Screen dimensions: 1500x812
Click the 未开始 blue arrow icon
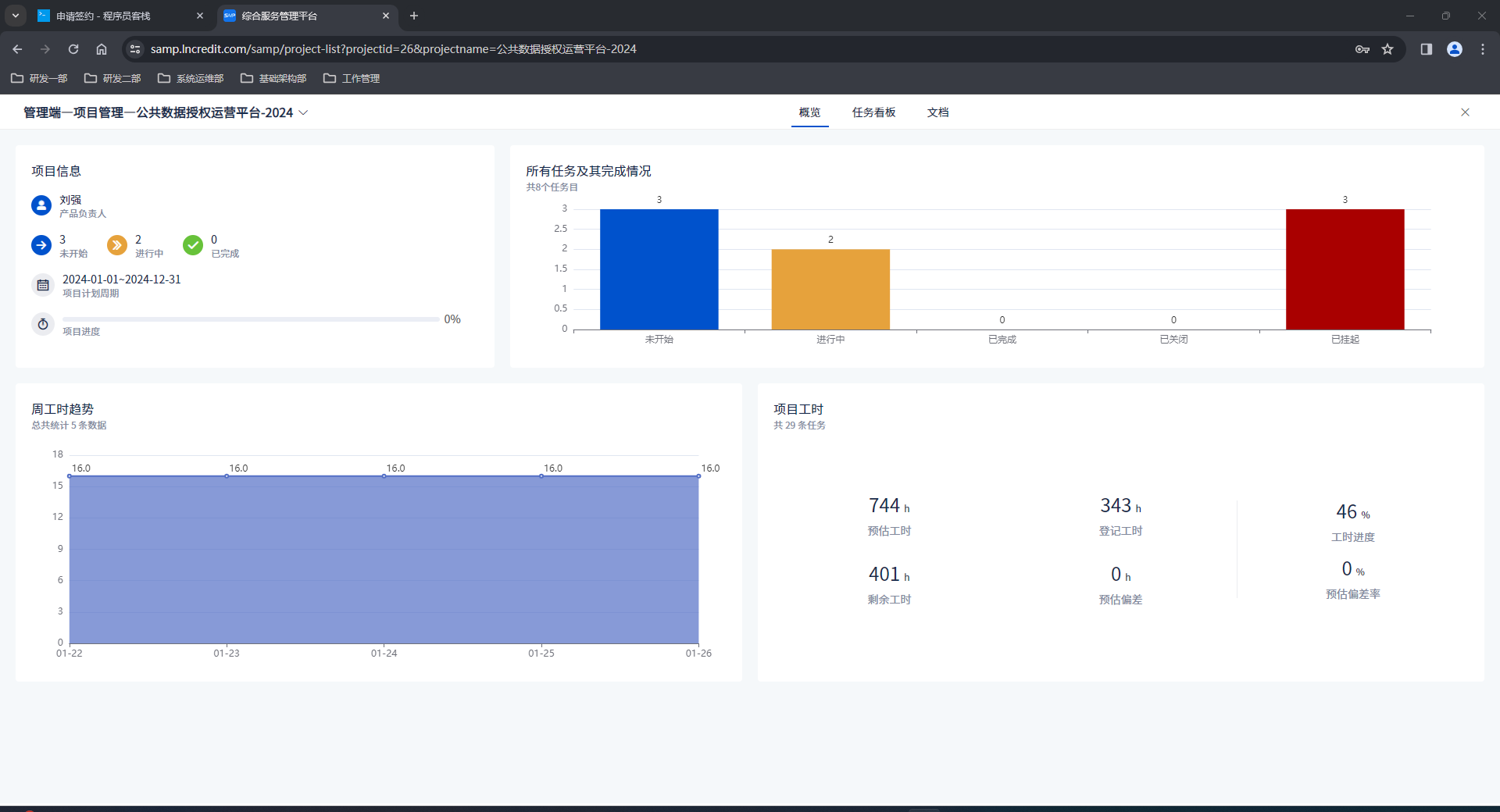click(x=41, y=245)
